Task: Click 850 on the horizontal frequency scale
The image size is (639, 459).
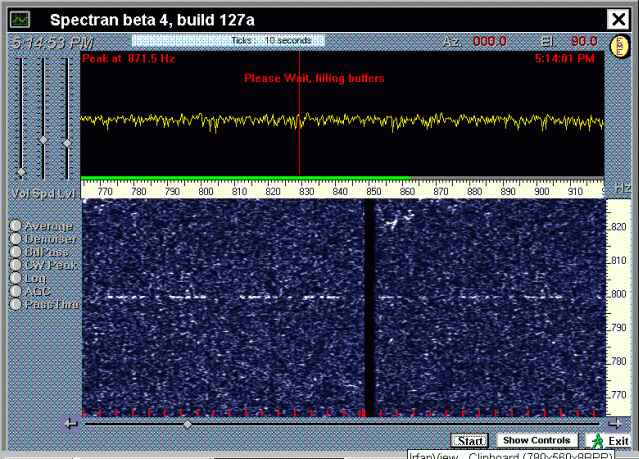Action: click(x=374, y=192)
